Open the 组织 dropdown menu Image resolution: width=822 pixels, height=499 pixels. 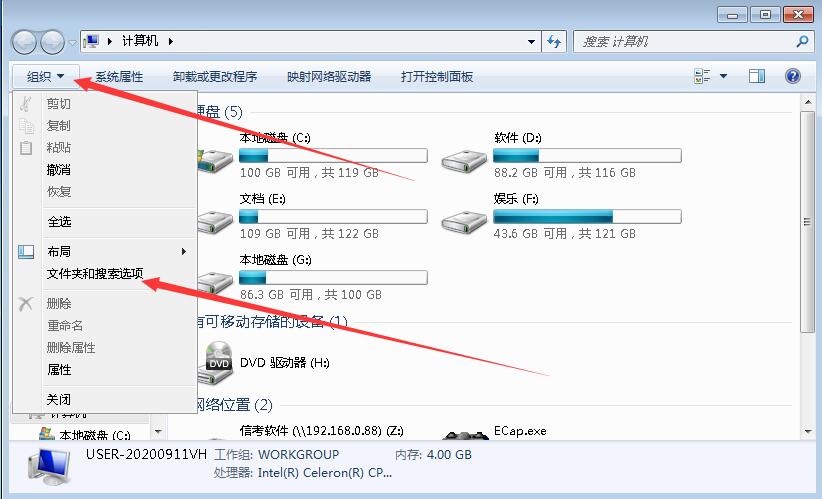46,77
